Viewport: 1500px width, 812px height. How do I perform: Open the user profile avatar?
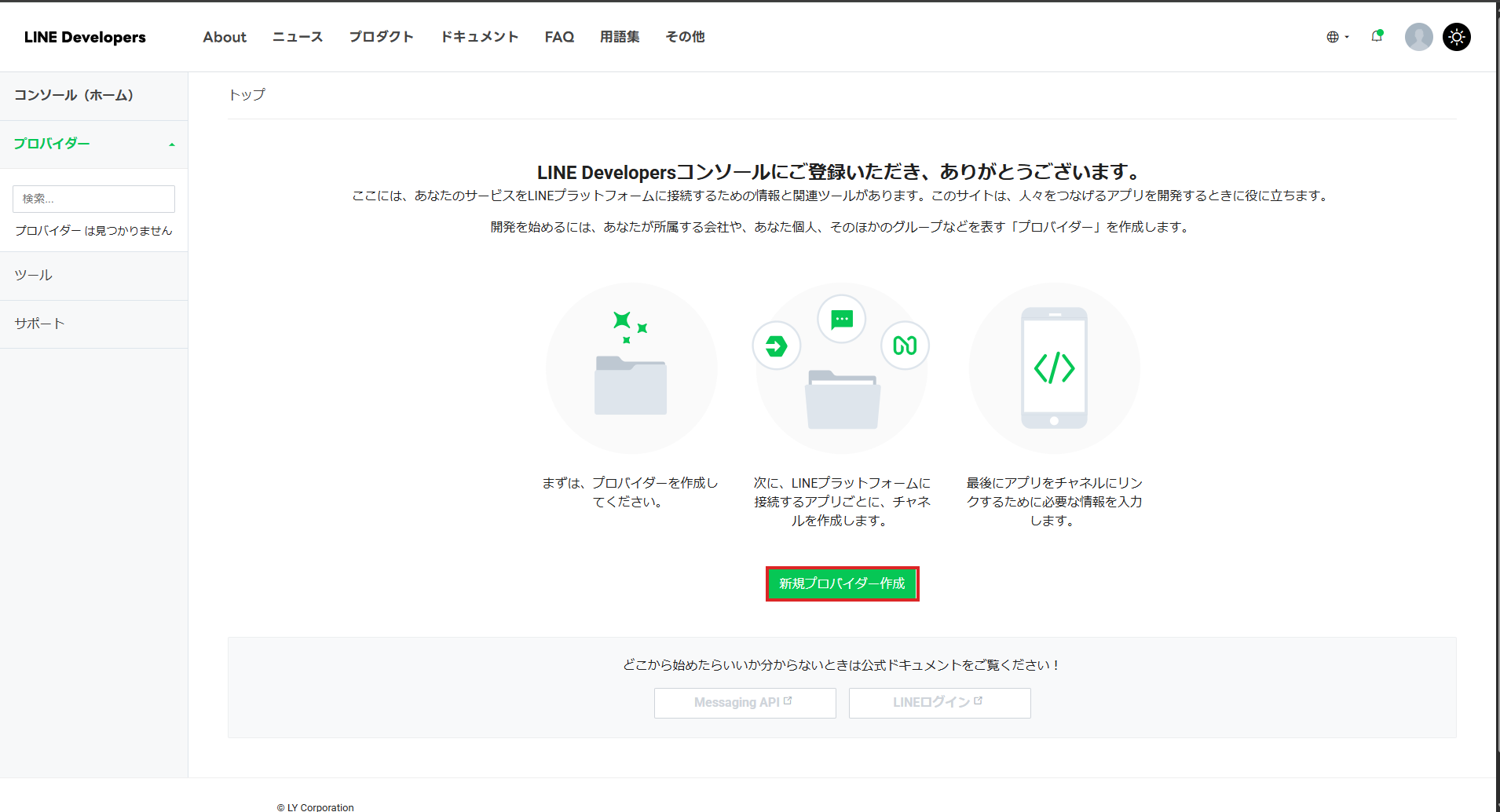[1418, 37]
